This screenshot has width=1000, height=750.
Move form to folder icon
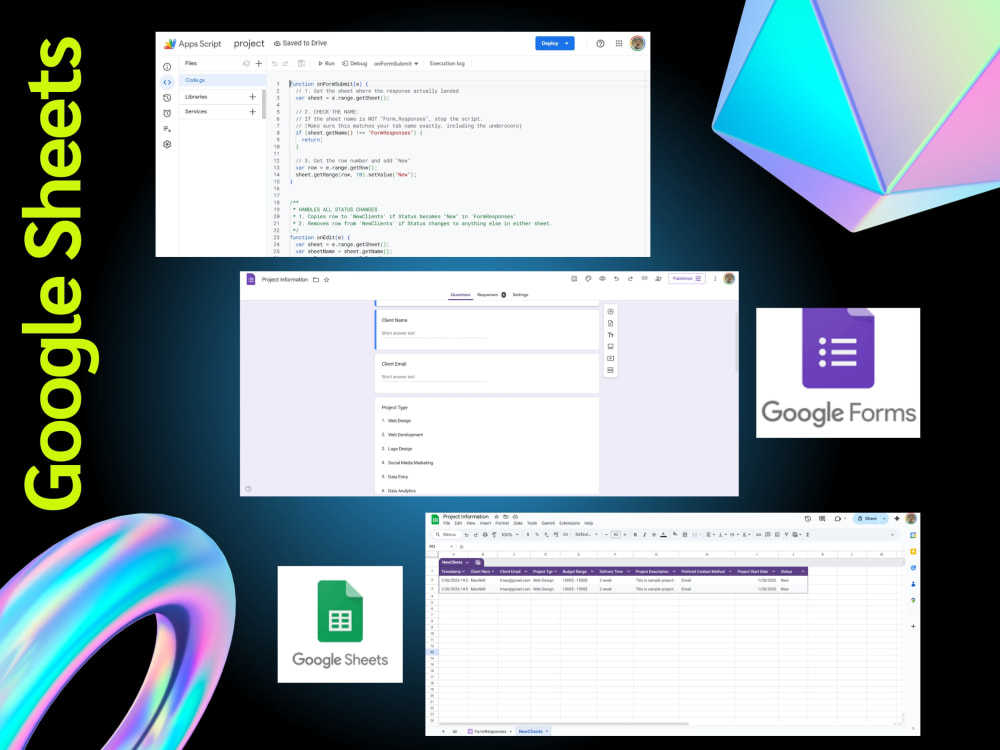[x=316, y=279]
